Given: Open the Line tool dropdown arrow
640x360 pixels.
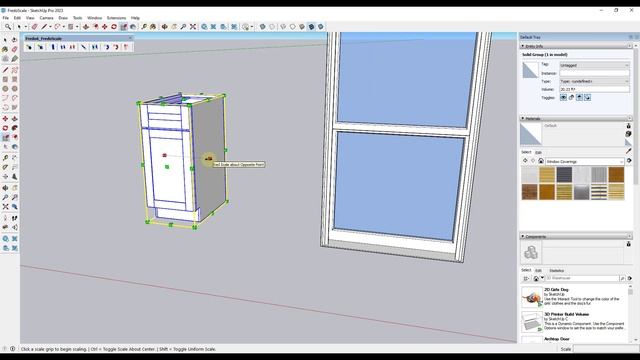Looking at the screenshot, I should (50, 27).
